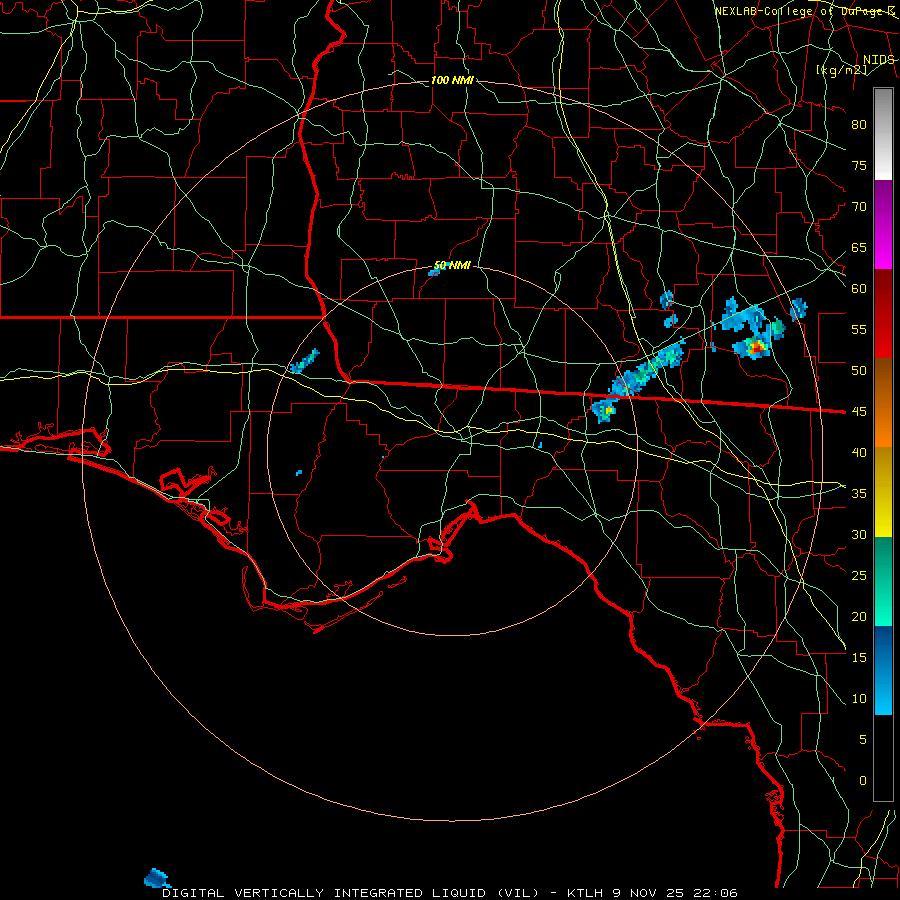
Task: Select the red segment of the color bar
Action: (883, 313)
